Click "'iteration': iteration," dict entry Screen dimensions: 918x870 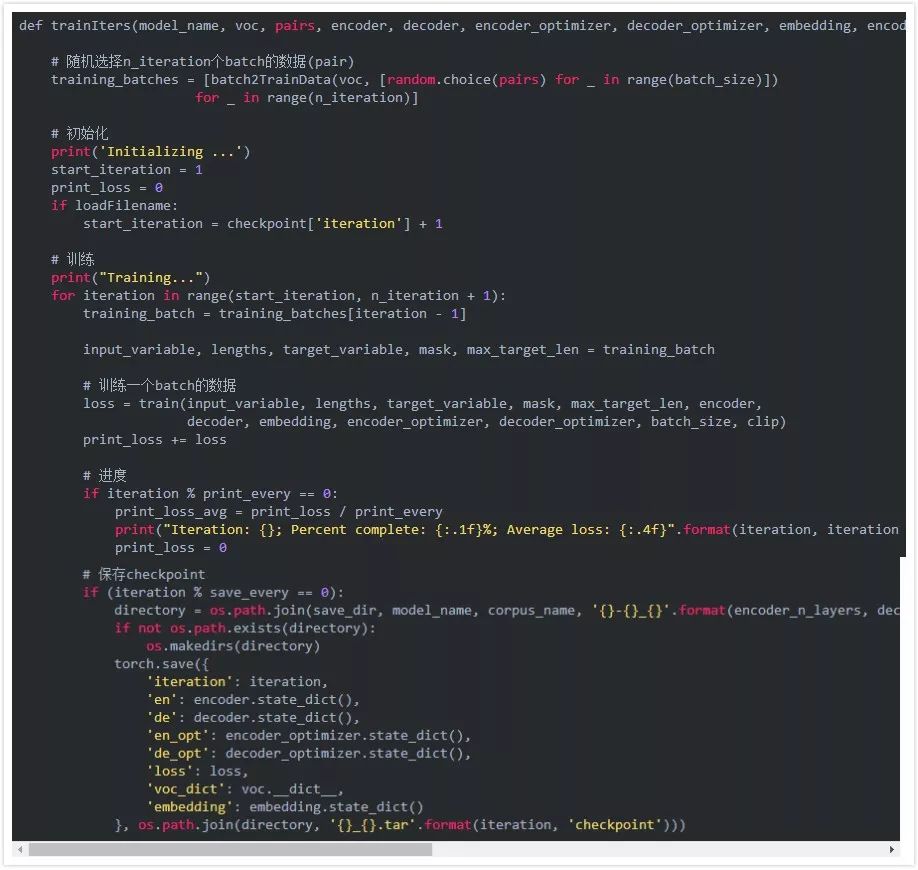[x=237, y=682]
